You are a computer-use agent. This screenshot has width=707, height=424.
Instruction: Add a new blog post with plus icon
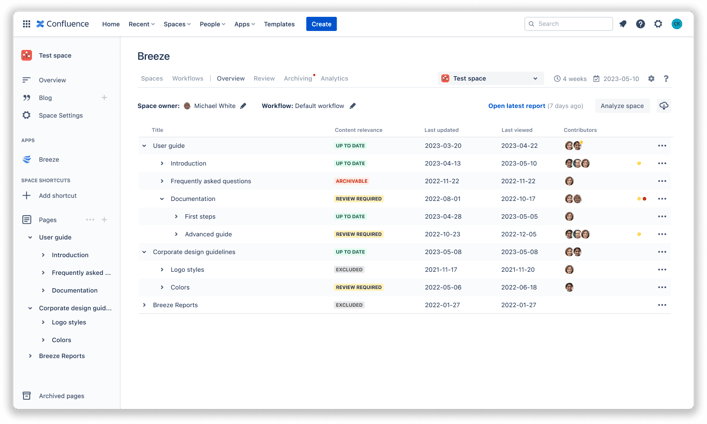click(104, 97)
